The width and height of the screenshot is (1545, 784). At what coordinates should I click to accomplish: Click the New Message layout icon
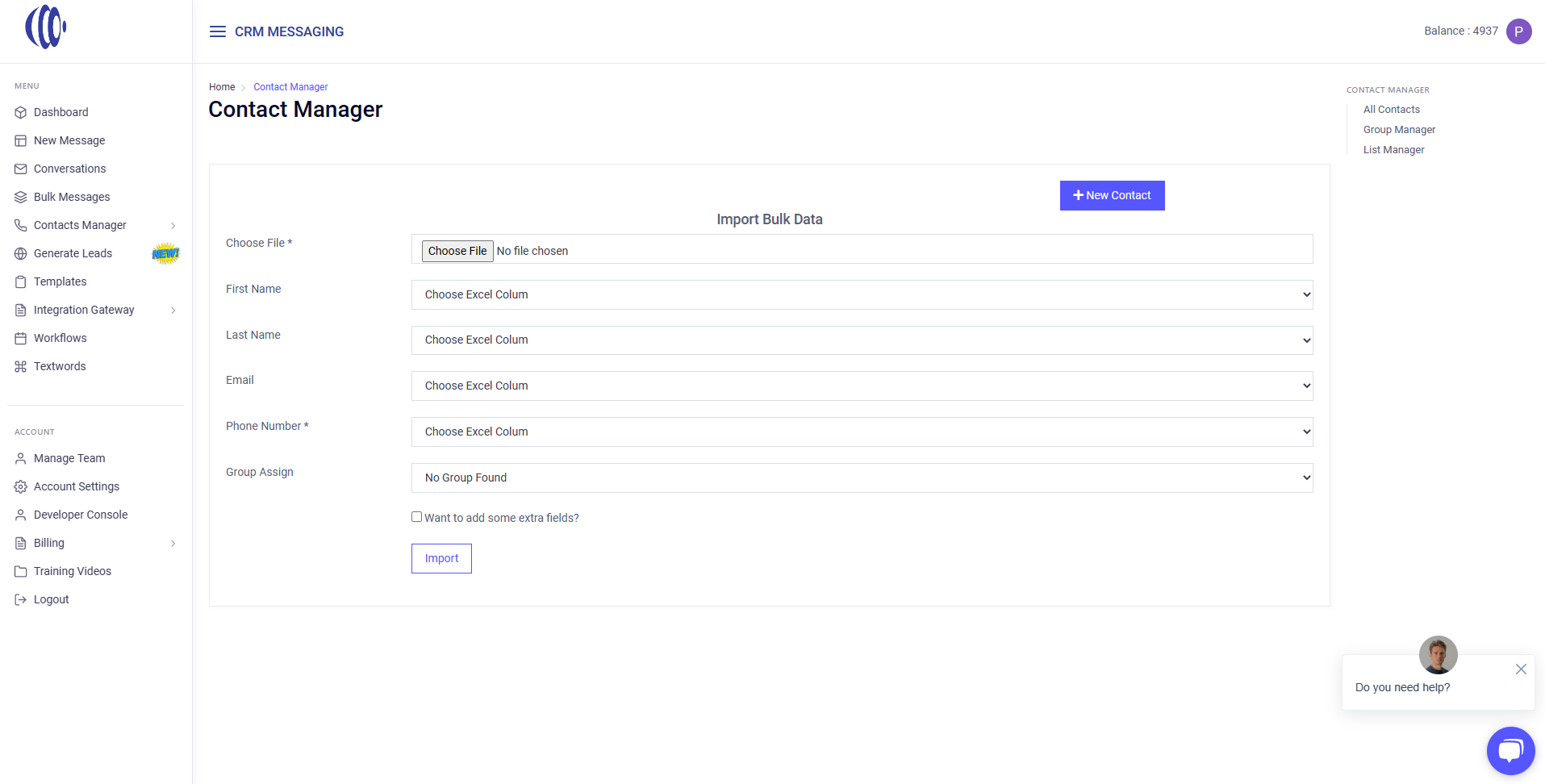(x=21, y=141)
